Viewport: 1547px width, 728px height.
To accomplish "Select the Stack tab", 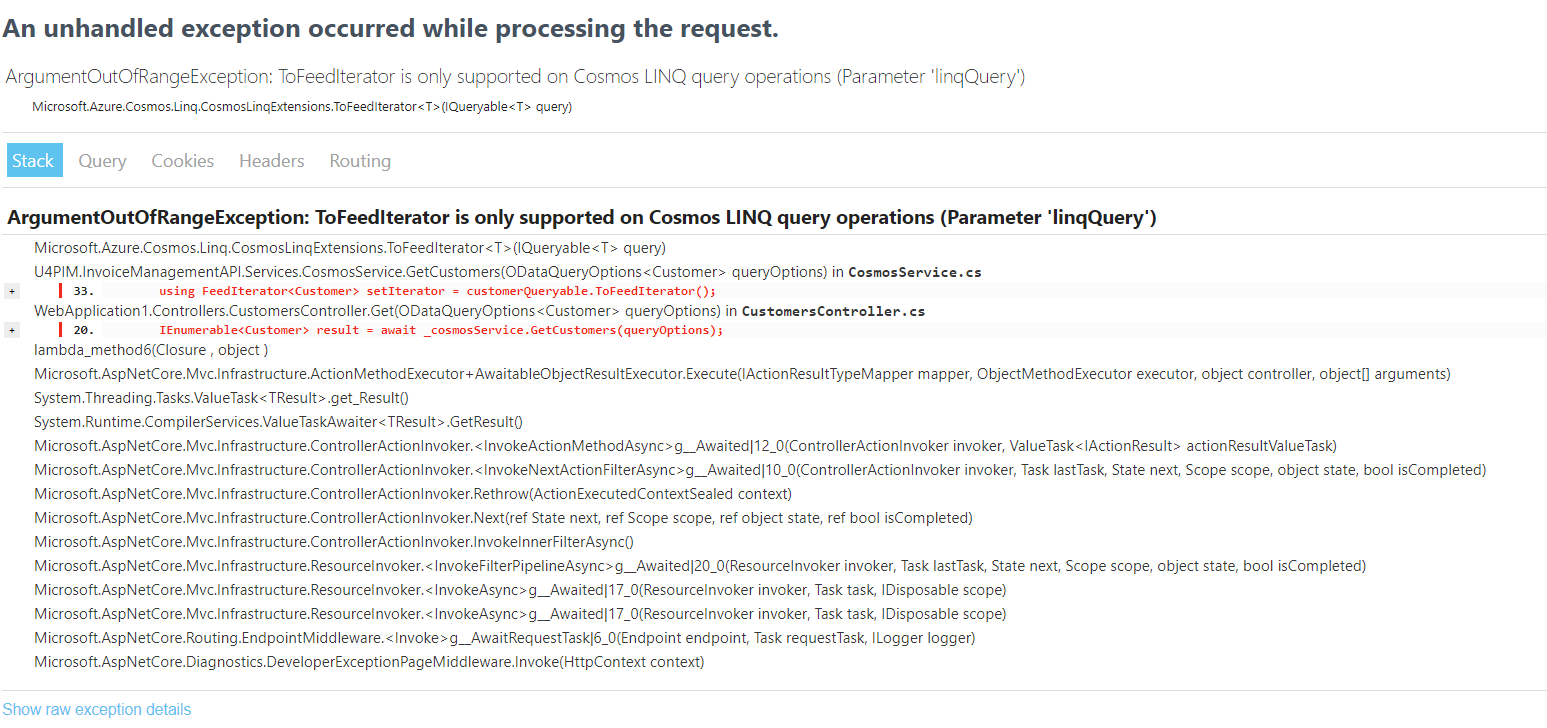I will click(x=34, y=160).
